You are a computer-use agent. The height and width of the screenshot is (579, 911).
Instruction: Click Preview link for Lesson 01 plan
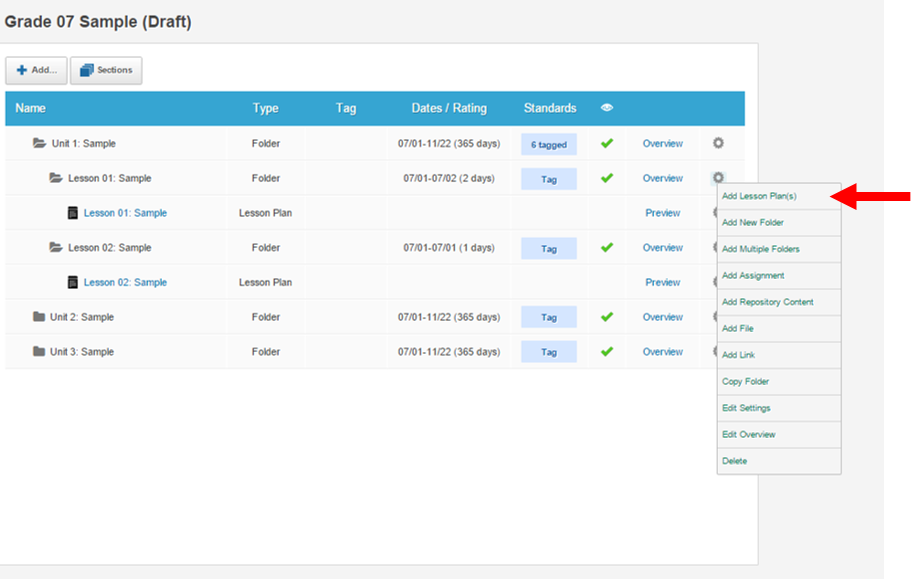(662, 213)
